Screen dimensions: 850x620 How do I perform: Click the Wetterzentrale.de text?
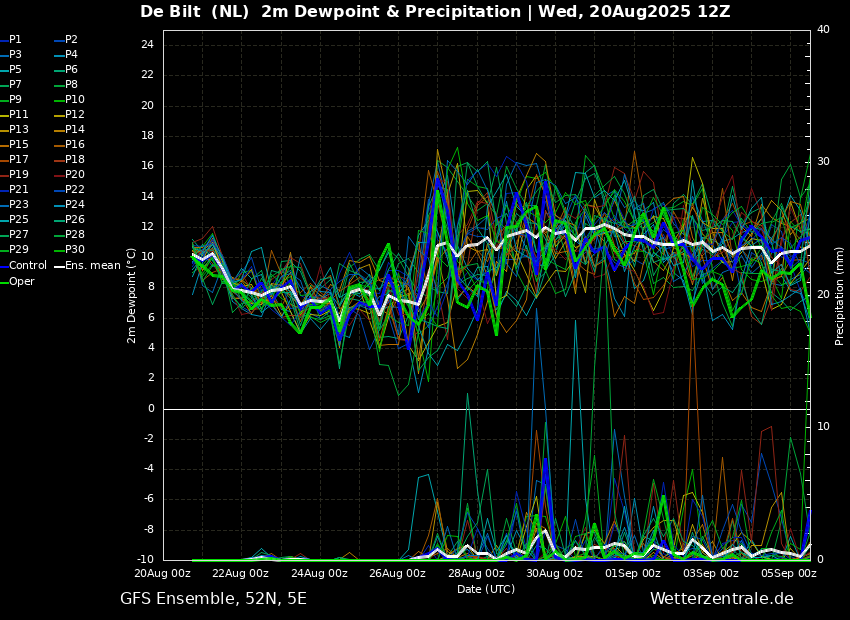(x=721, y=599)
